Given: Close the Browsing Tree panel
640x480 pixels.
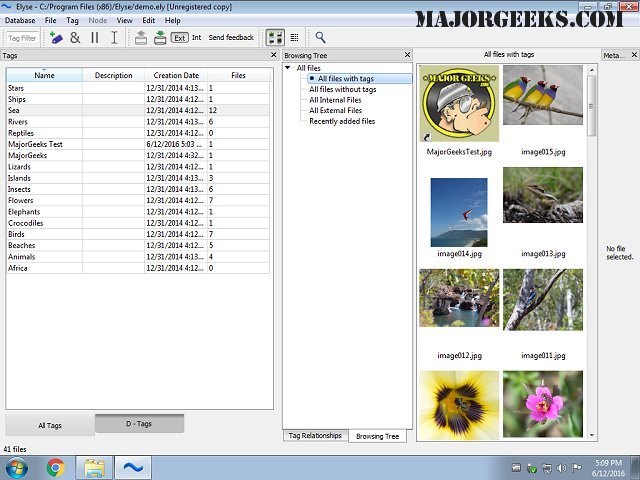Looking at the screenshot, I should coord(407,55).
